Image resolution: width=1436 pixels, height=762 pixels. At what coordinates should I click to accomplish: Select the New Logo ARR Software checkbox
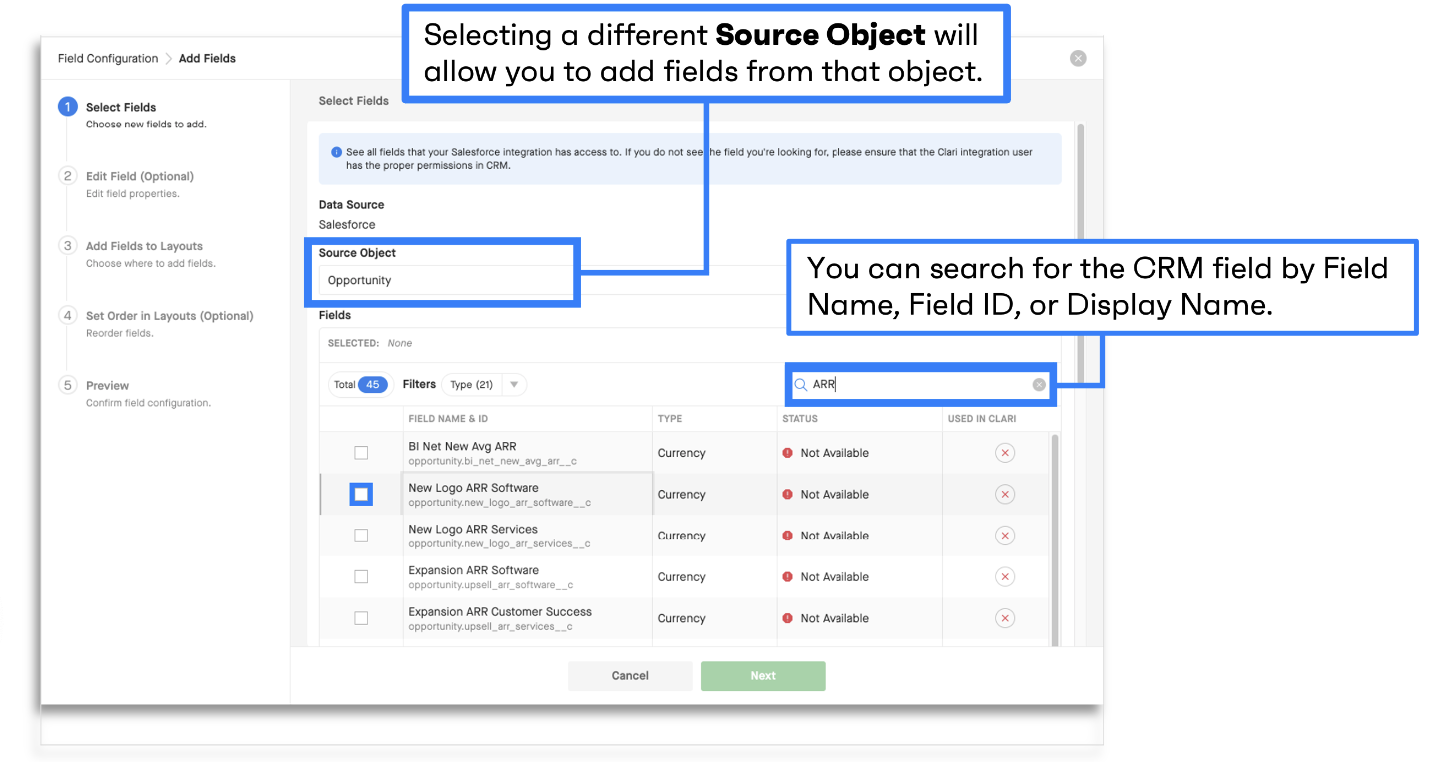pyautogui.click(x=361, y=494)
